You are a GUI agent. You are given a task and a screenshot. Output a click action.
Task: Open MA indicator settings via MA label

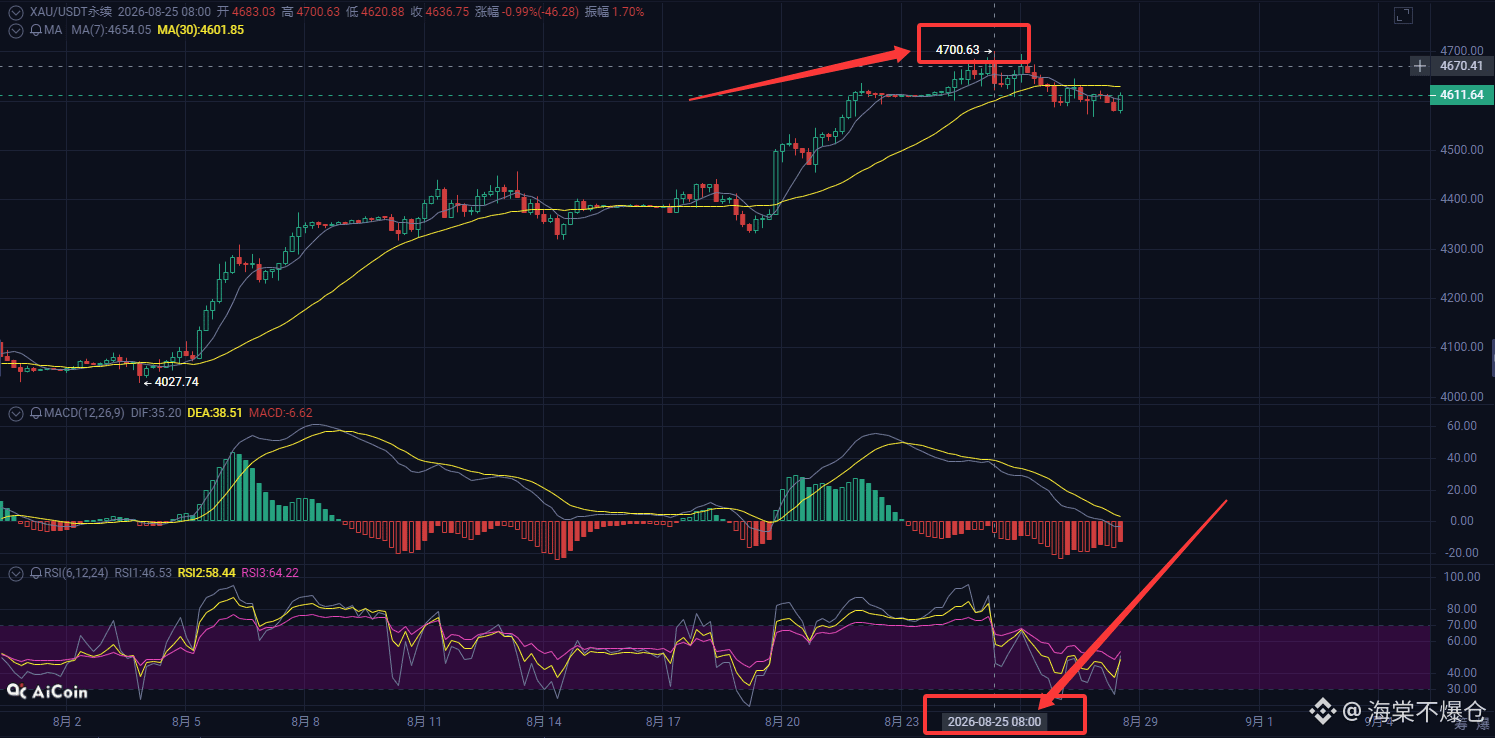[x=53, y=30]
